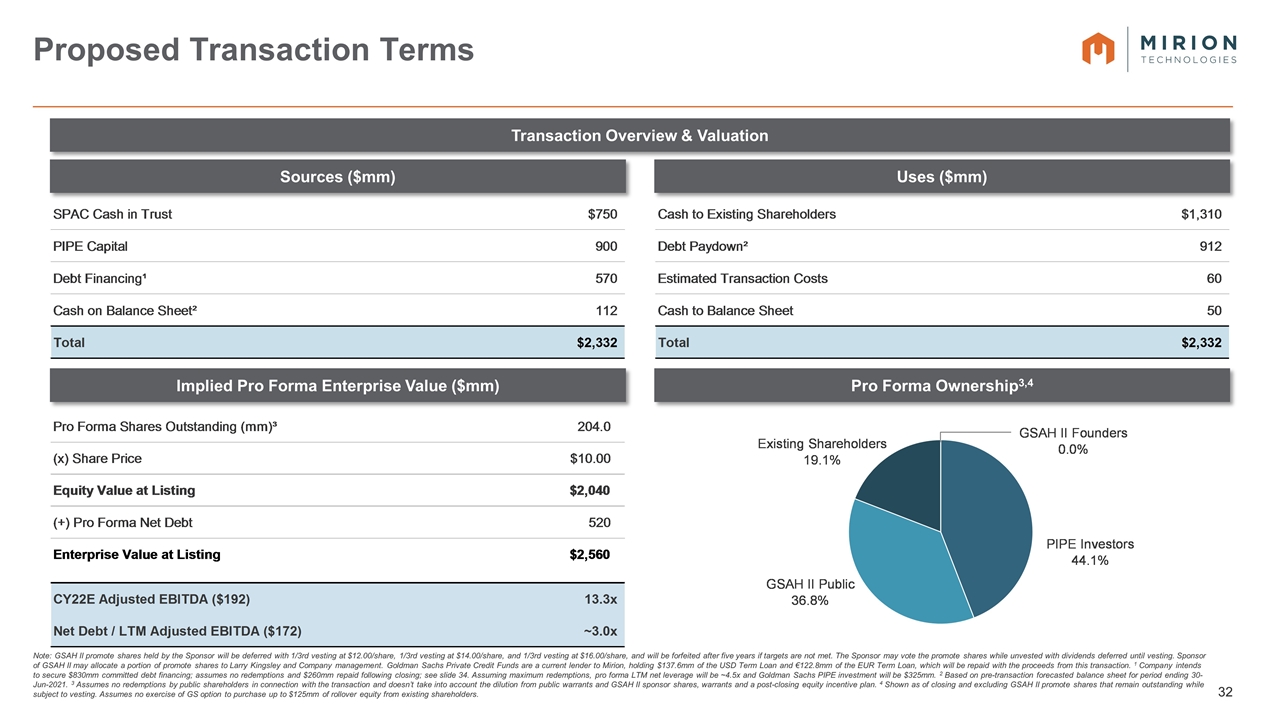
Task: Select the PIPE Investors pie slice
Action: point(985,510)
